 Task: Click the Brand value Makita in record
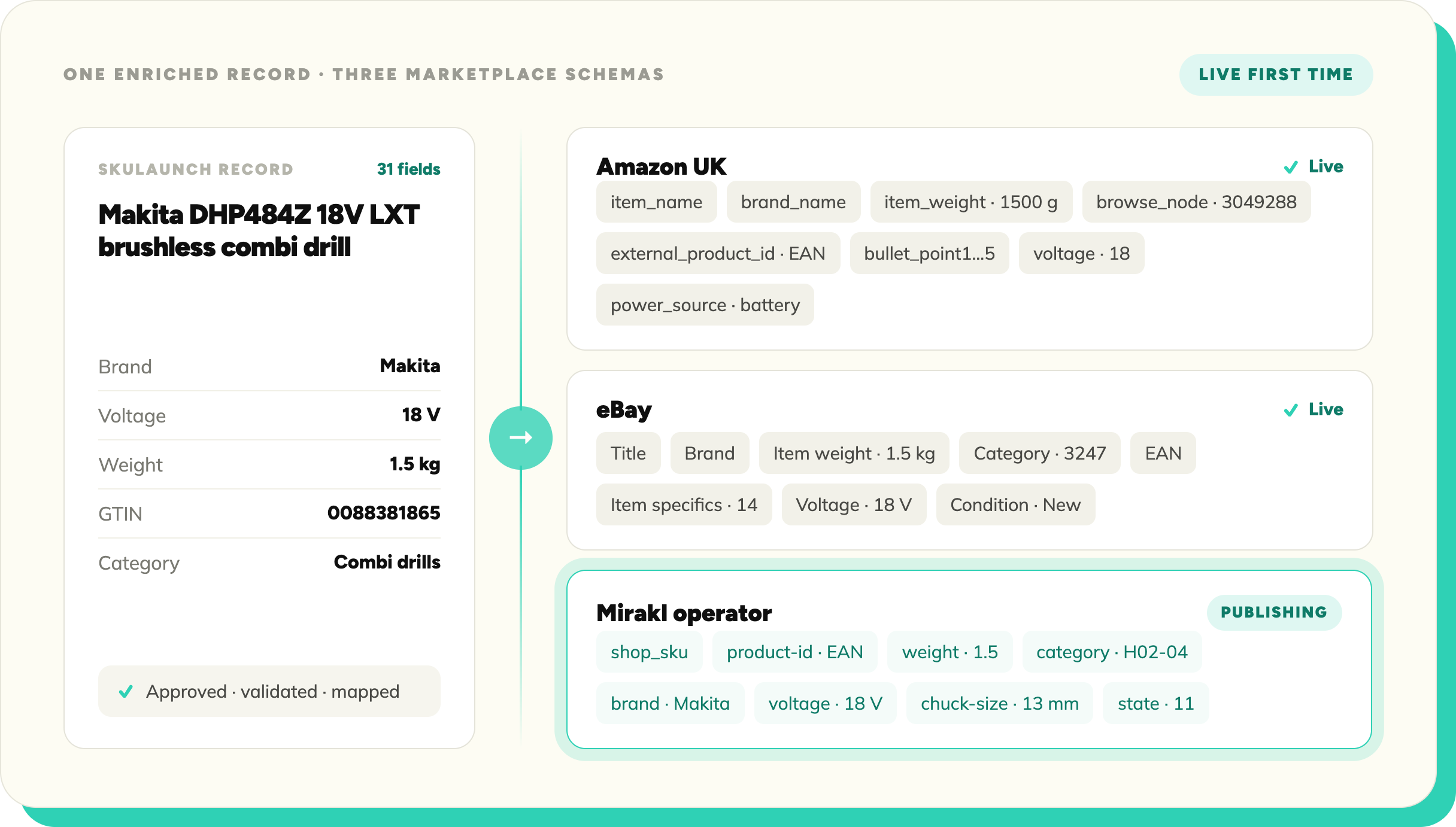(410, 366)
